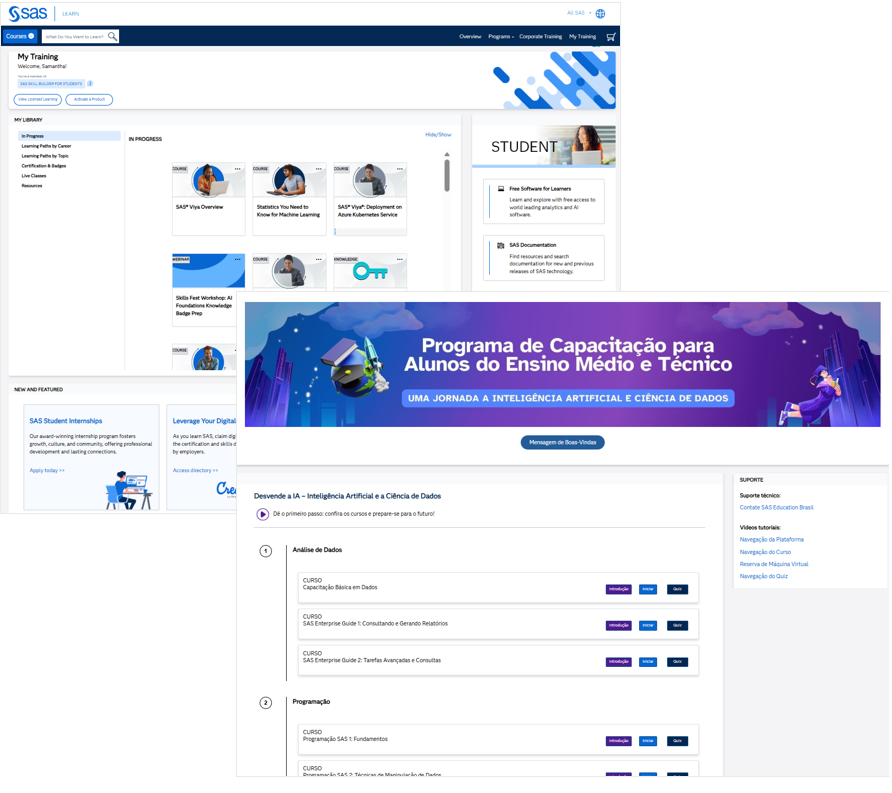This screenshot has width=892, height=793.
Task: Click Iniciar for Programação SAS 1: Fundamentos
Action: [x=648, y=741]
